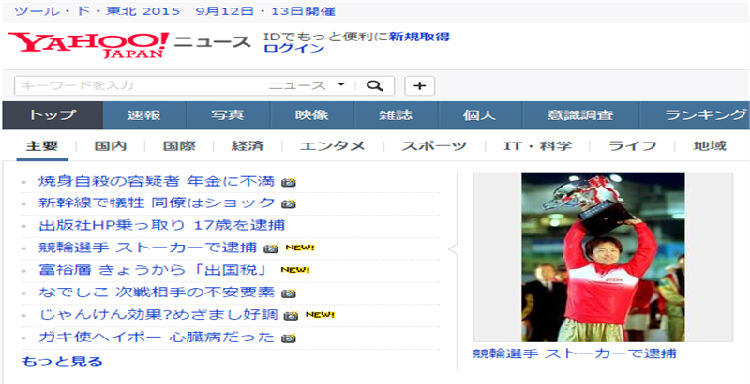Open the ツール・ド・東北 2015 banner link
The image size is (750, 384).
(x=175, y=11)
